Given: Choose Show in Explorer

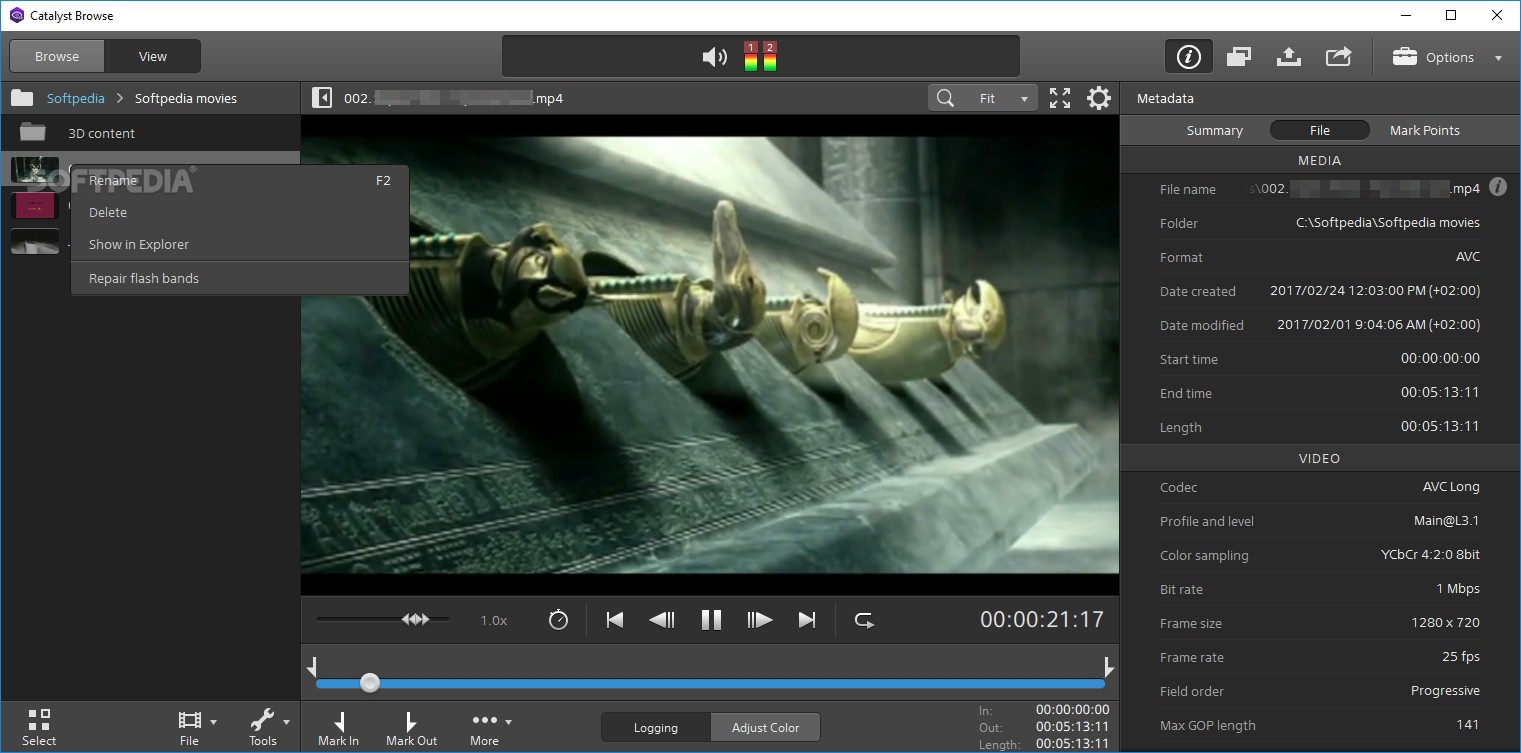Looking at the screenshot, I should click(240, 244).
